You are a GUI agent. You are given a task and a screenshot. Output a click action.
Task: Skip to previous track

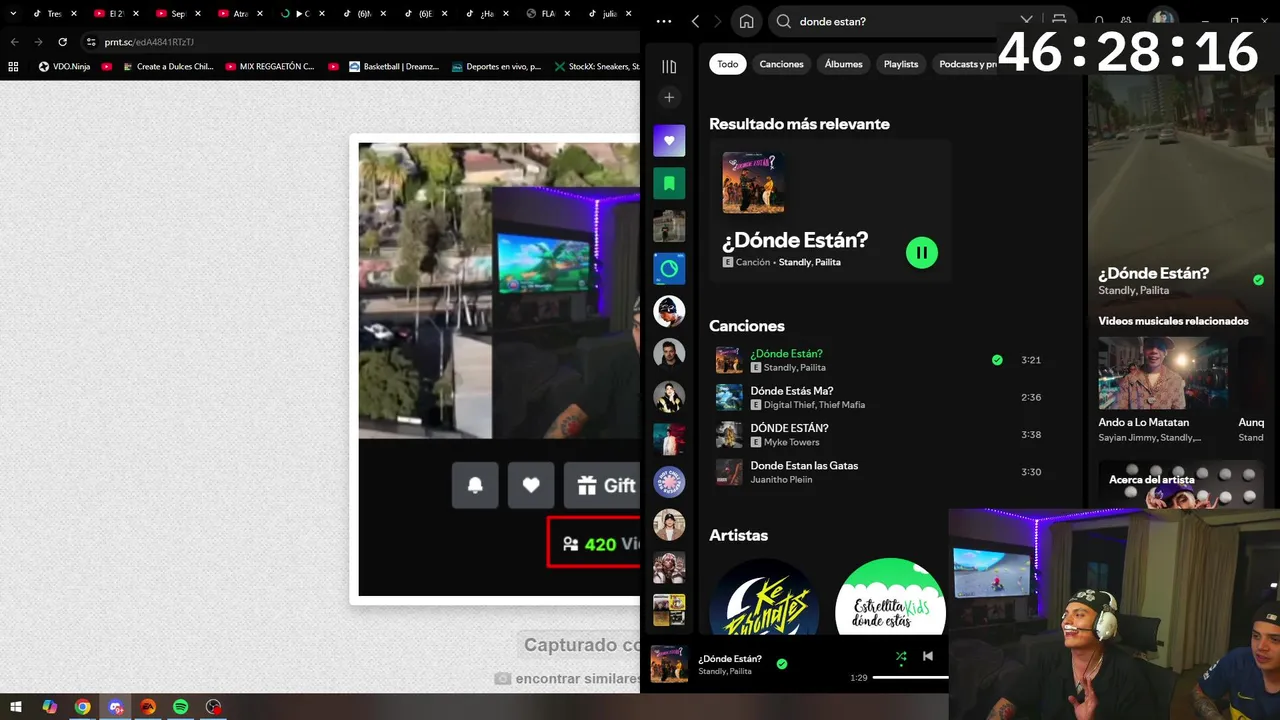pos(928,656)
